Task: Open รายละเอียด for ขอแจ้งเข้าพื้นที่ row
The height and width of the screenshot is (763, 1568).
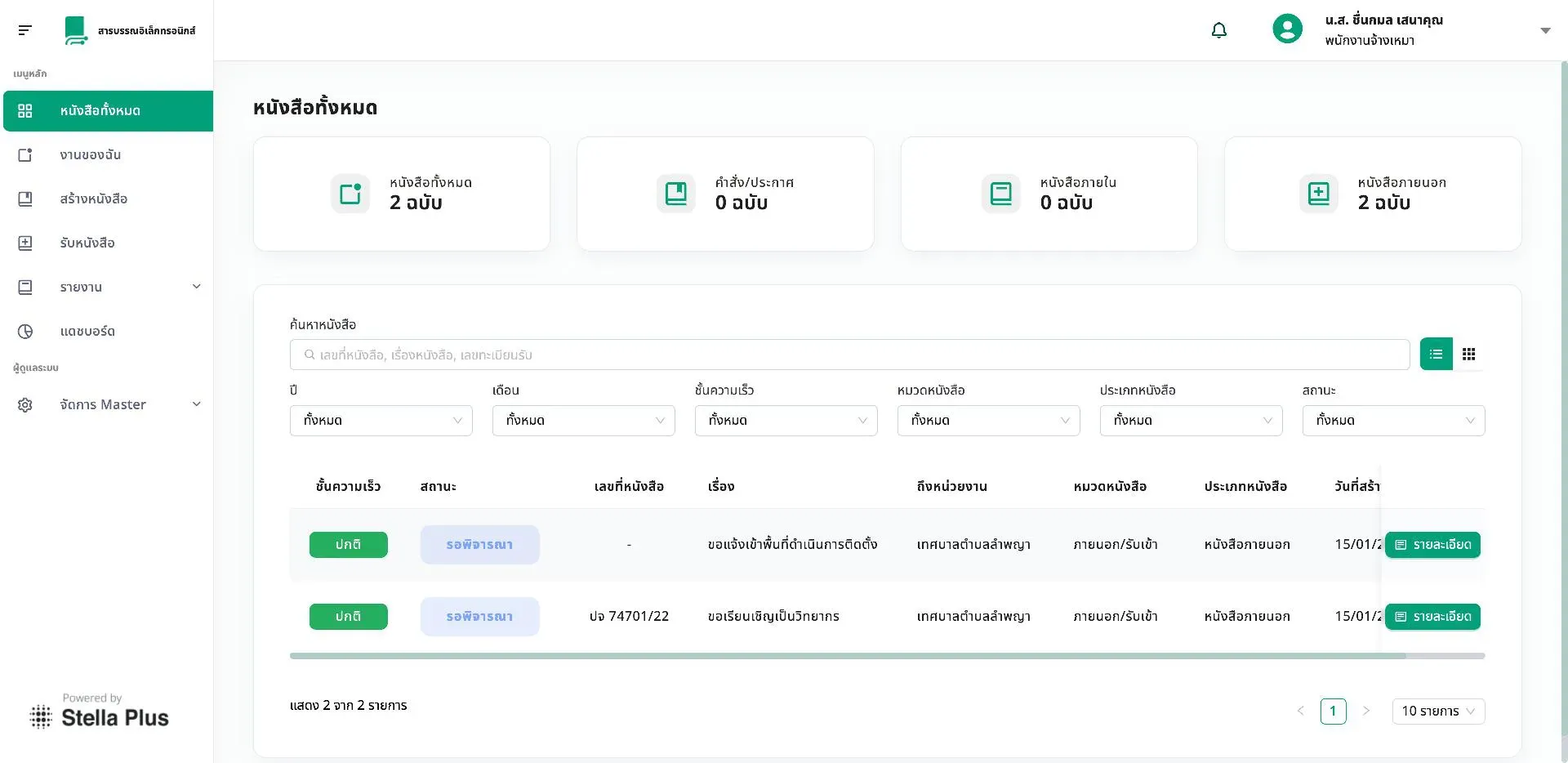Action: [1432, 545]
